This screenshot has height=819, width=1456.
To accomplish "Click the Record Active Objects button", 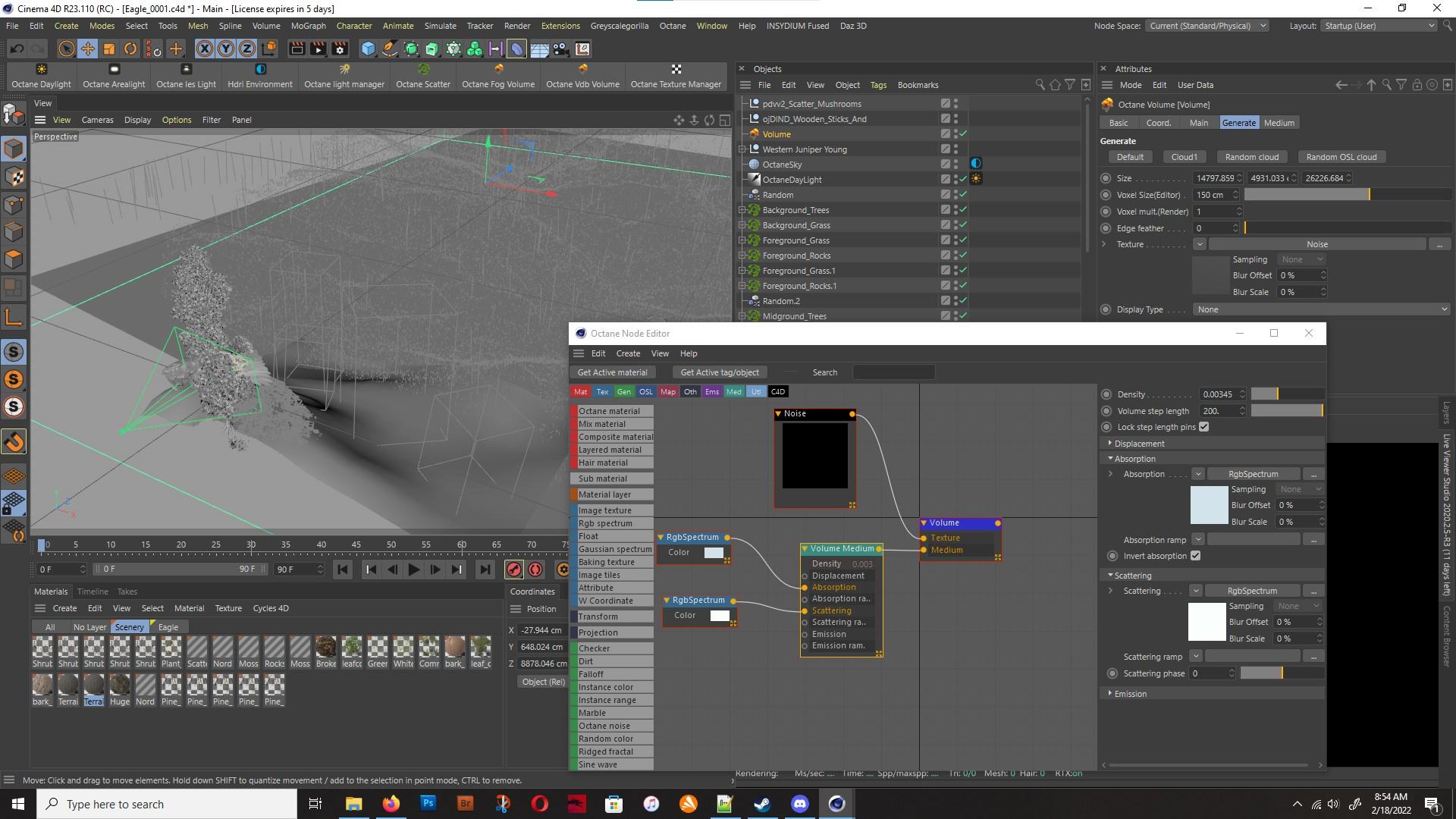I will (514, 570).
